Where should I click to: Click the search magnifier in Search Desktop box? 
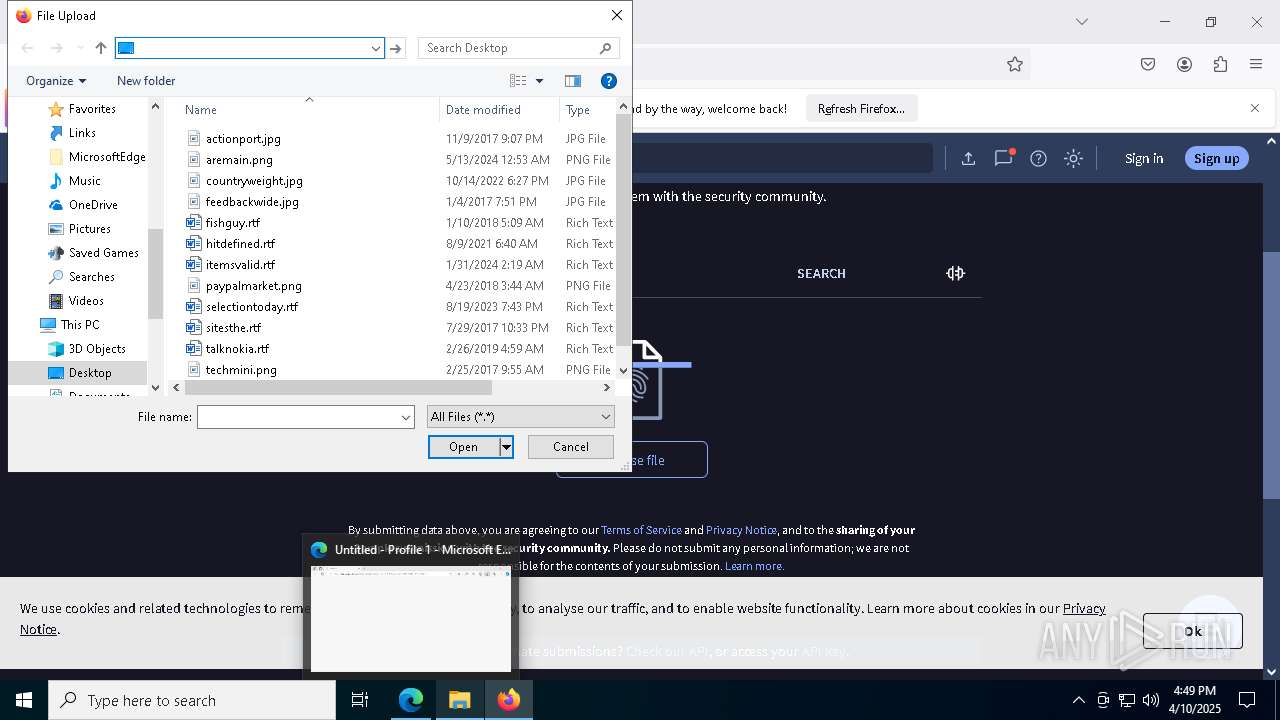click(x=605, y=48)
